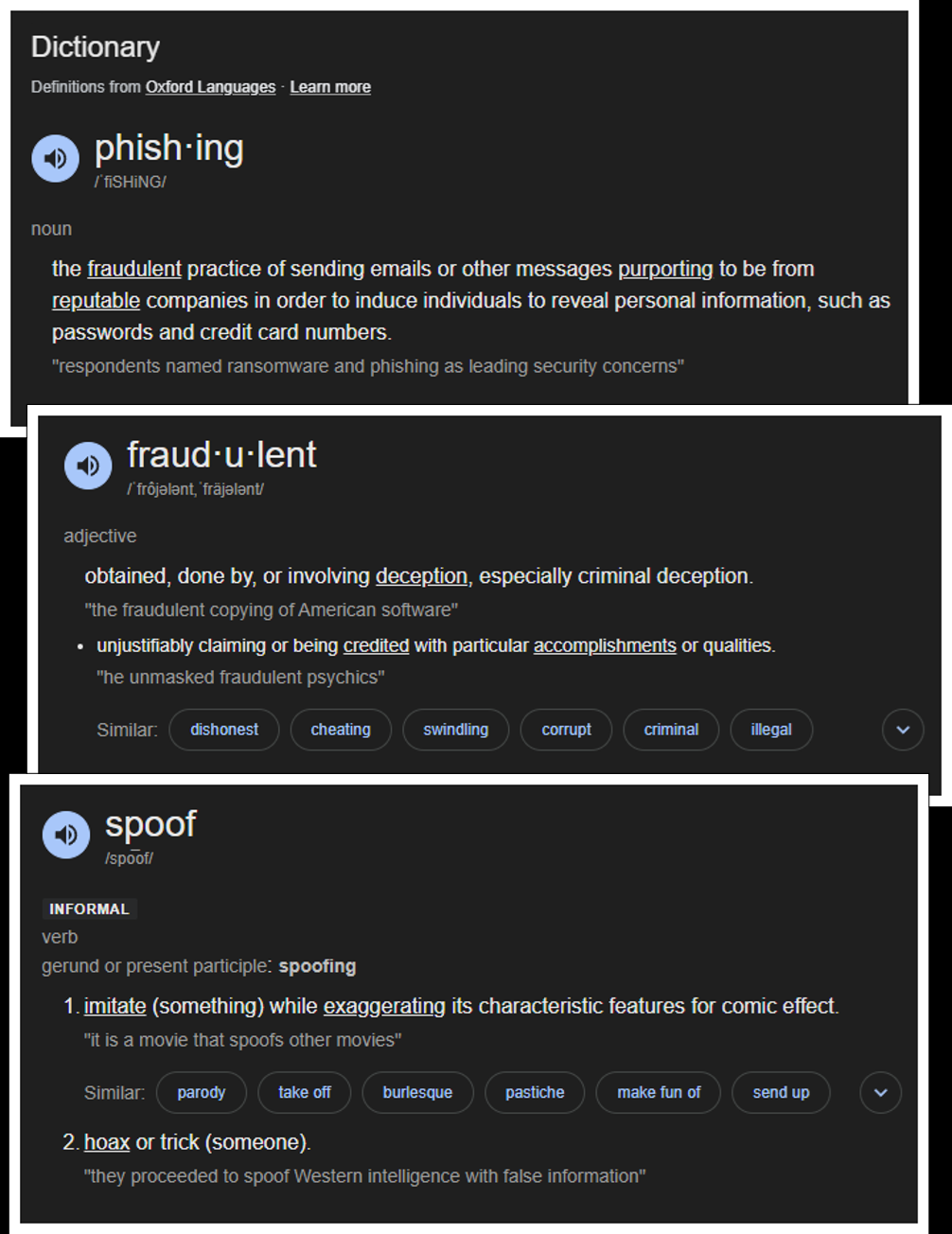The image size is (952, 1234).
Task: Click the Learn more link
Action: (330, 87)
